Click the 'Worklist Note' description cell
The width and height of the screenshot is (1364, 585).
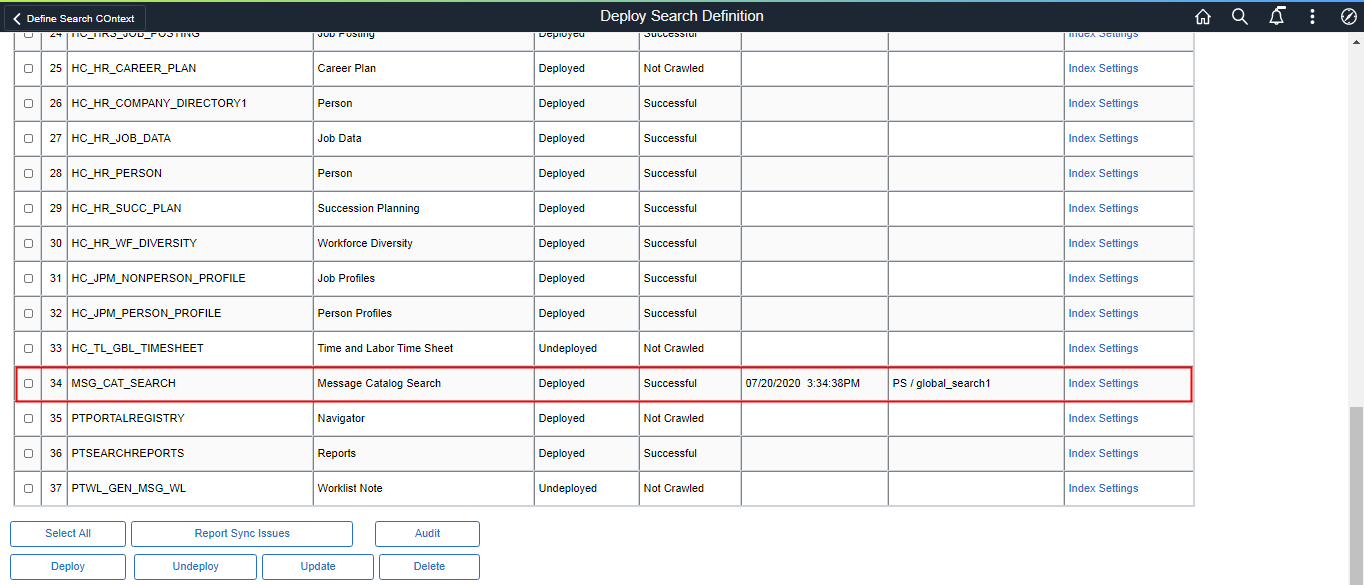tap(423, 489)
